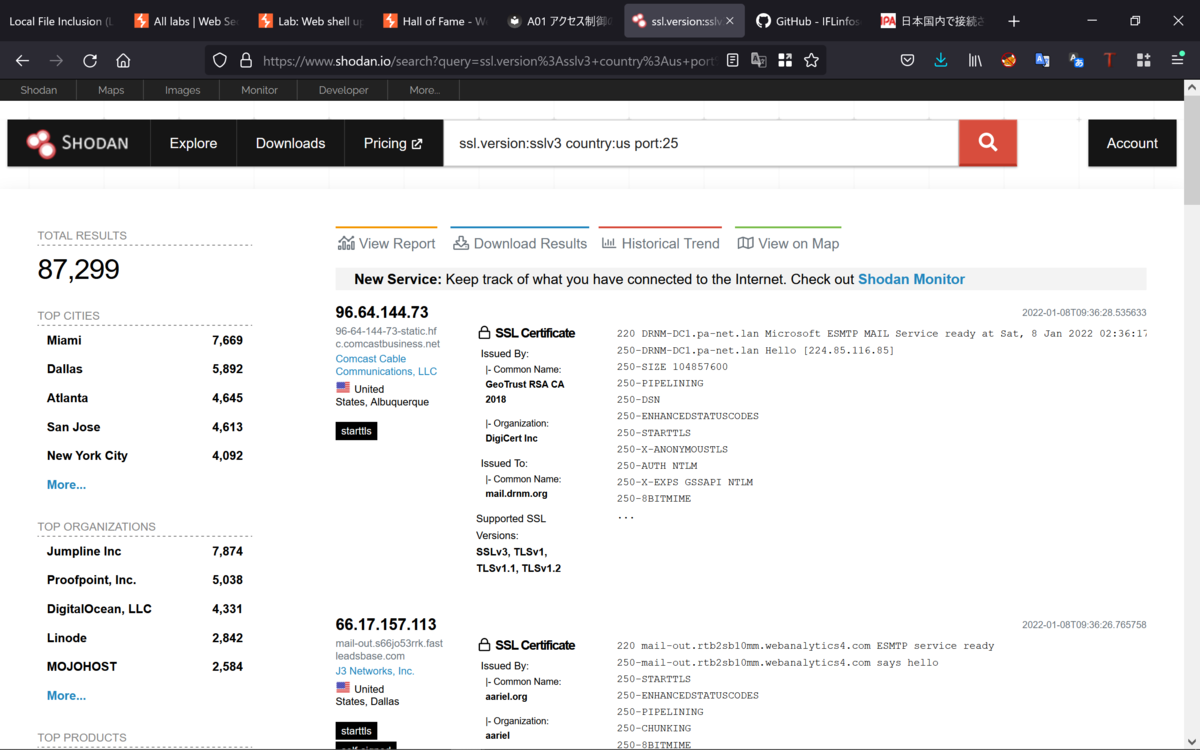Click J3 Networks, Inc. link

click(x=375, y=671)
